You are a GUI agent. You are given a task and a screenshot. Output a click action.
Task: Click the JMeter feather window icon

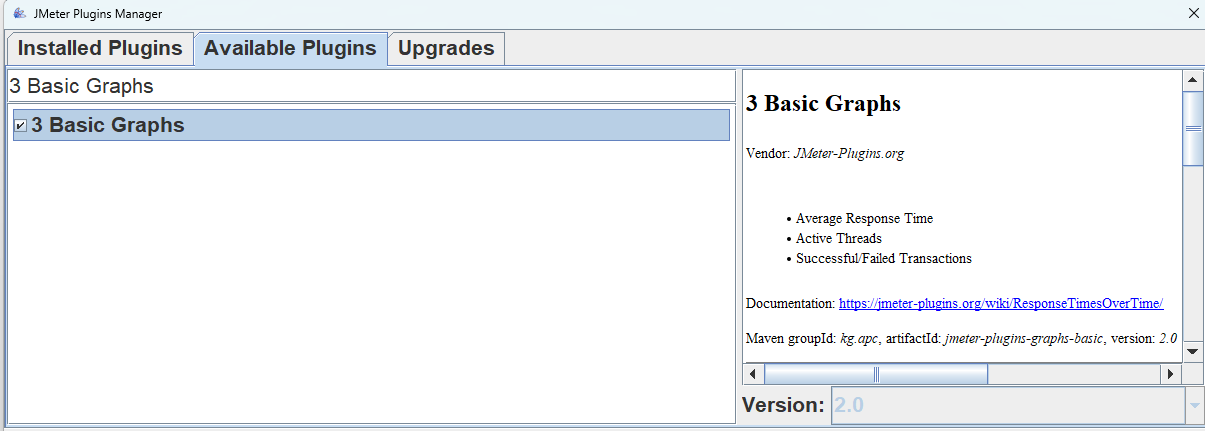(19, 14)
